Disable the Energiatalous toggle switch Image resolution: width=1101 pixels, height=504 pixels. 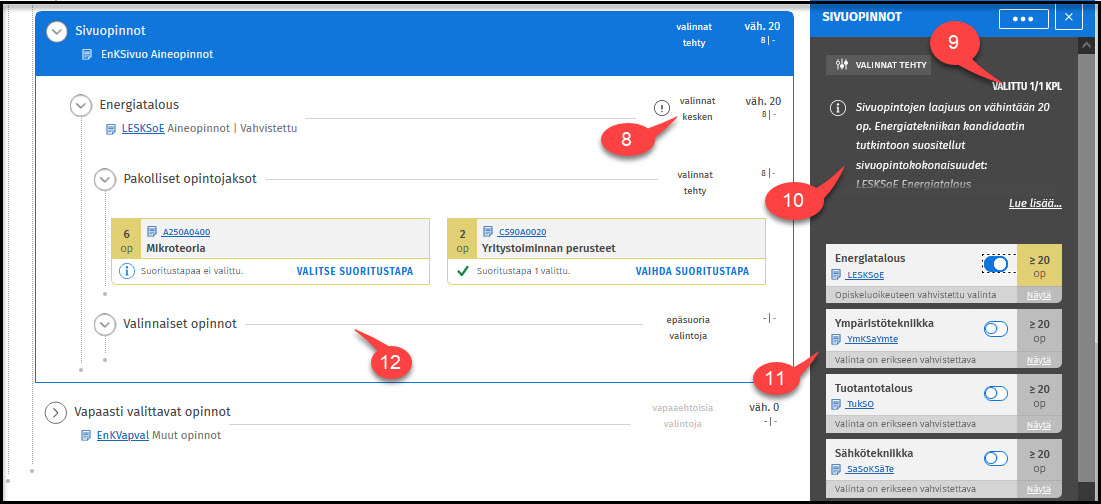tap(996, 263)
